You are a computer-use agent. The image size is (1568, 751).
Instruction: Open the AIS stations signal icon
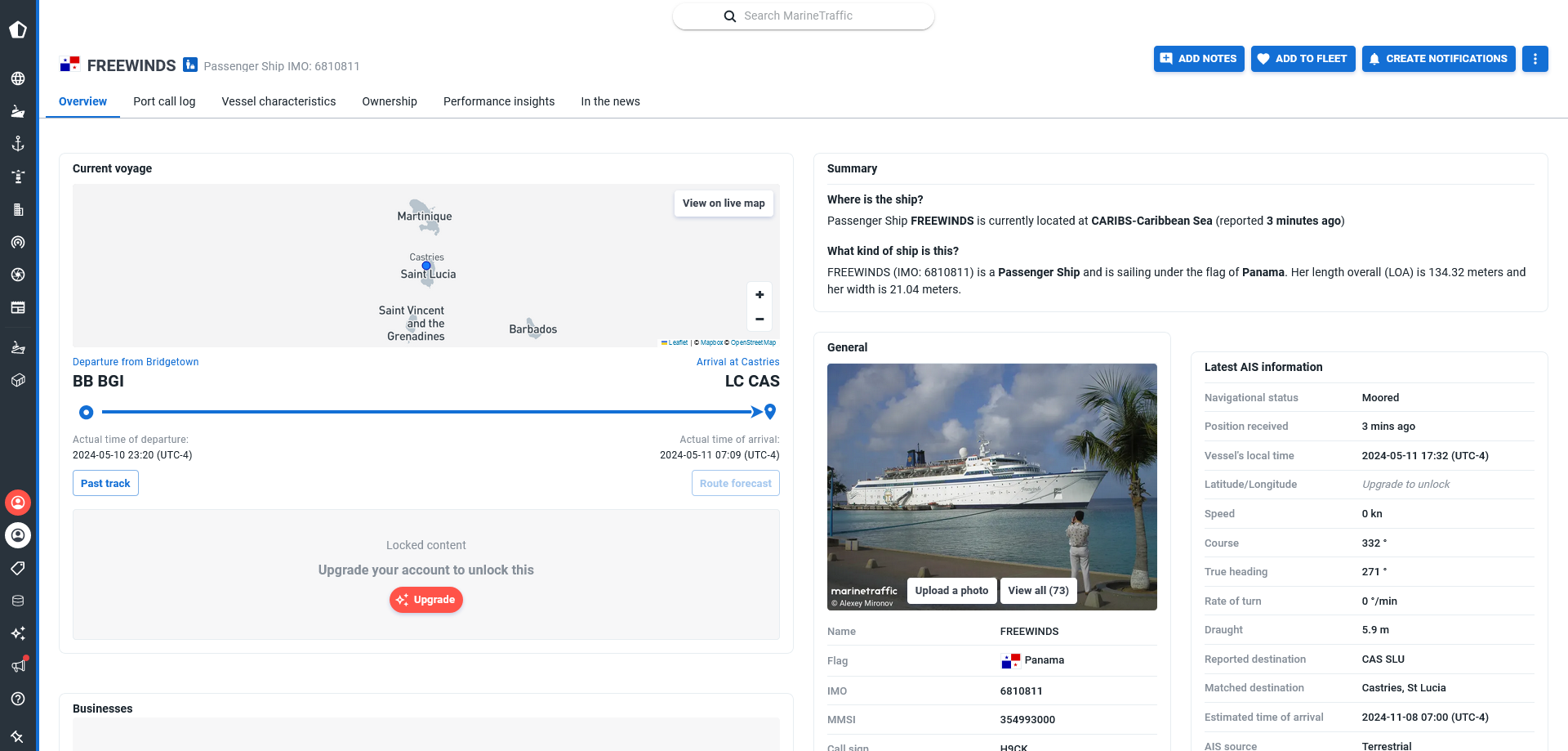click(x=18, y=242)
